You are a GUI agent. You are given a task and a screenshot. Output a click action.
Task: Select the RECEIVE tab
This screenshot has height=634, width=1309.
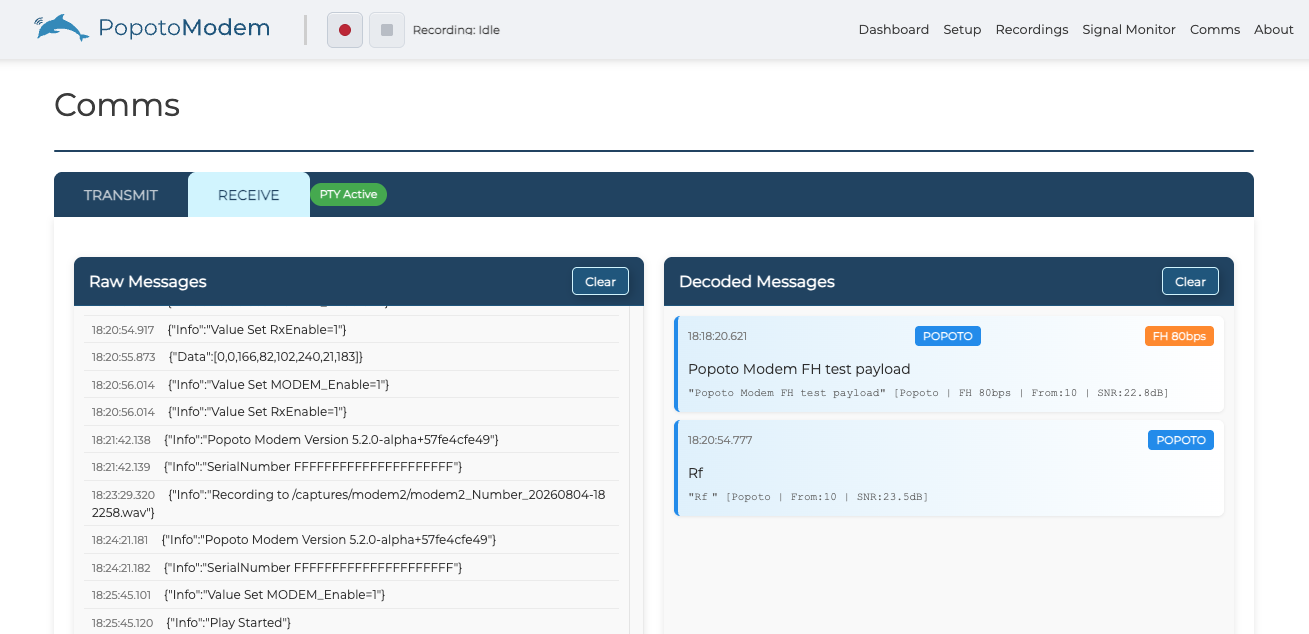click(249, 195)
